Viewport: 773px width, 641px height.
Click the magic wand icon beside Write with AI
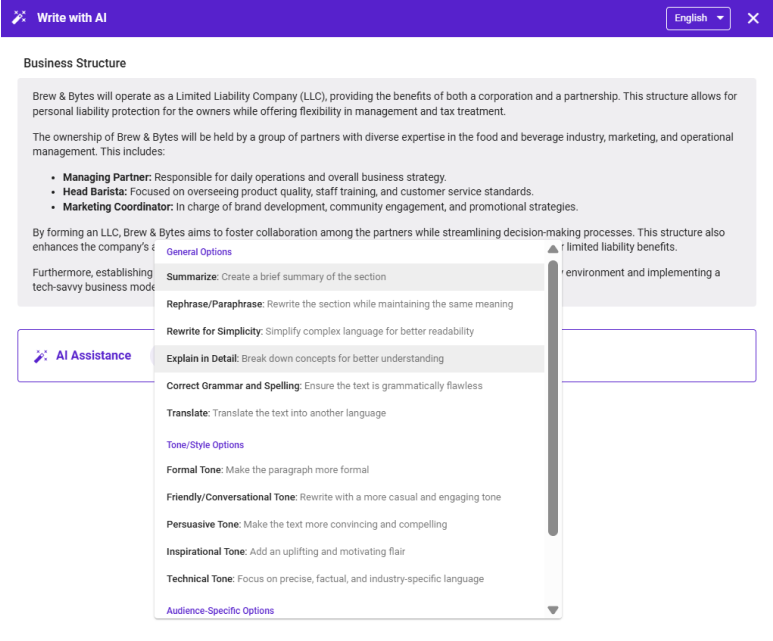tap(19, 18)
